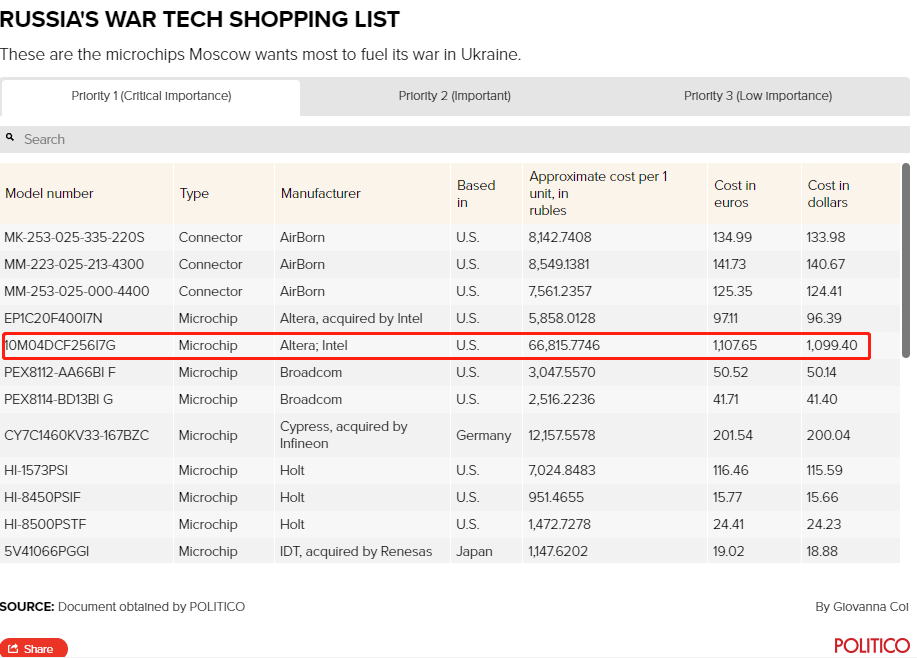Screen dimensions: 917x658
Task: Click the table's vertical scrollbar
Action: point(906,260)
